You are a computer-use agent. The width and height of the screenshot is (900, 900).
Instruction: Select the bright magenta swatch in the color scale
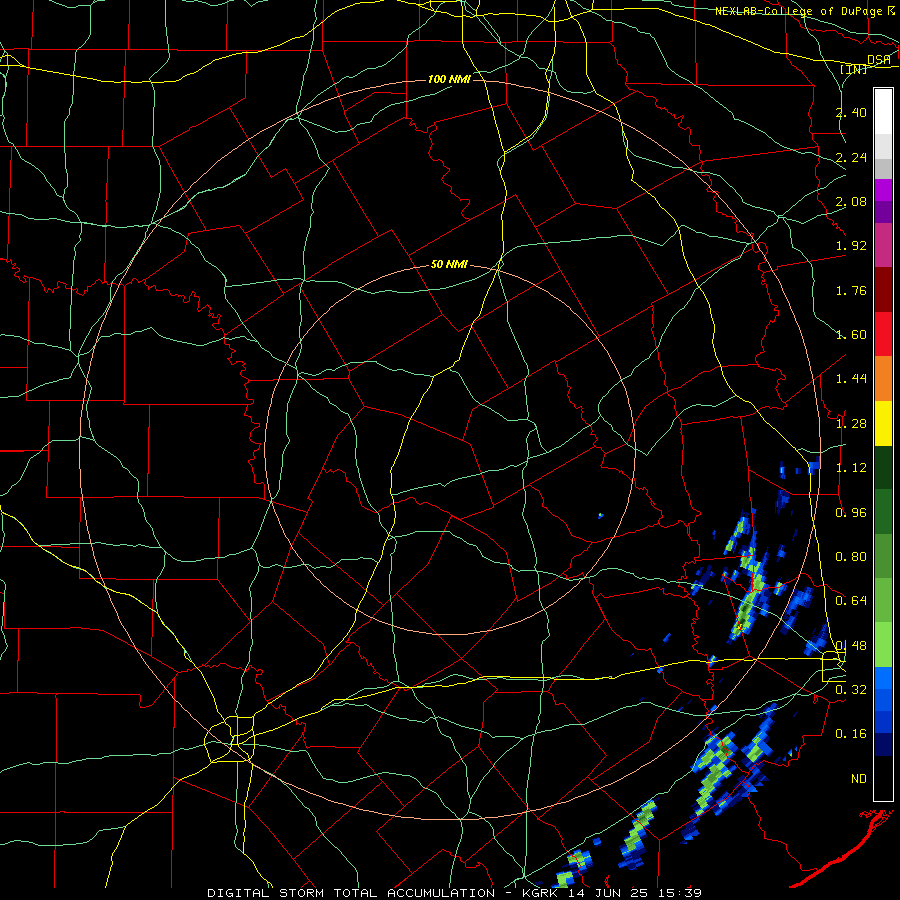tap(883, 190)
